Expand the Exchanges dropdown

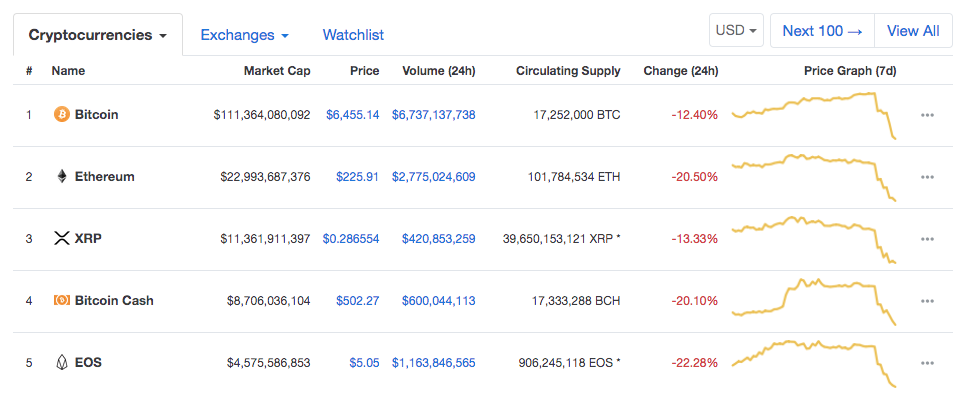(244, 35)
